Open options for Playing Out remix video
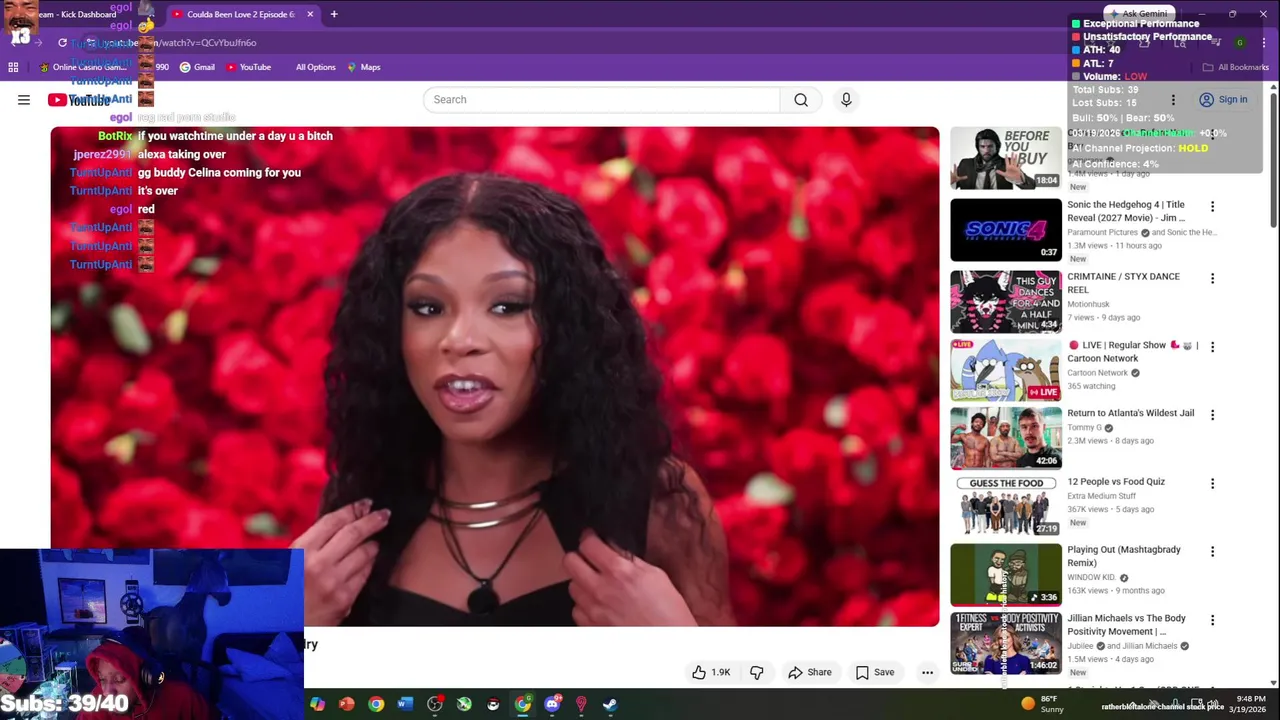Screen dimensions: 1280x720 click(x=1212, y=552)
